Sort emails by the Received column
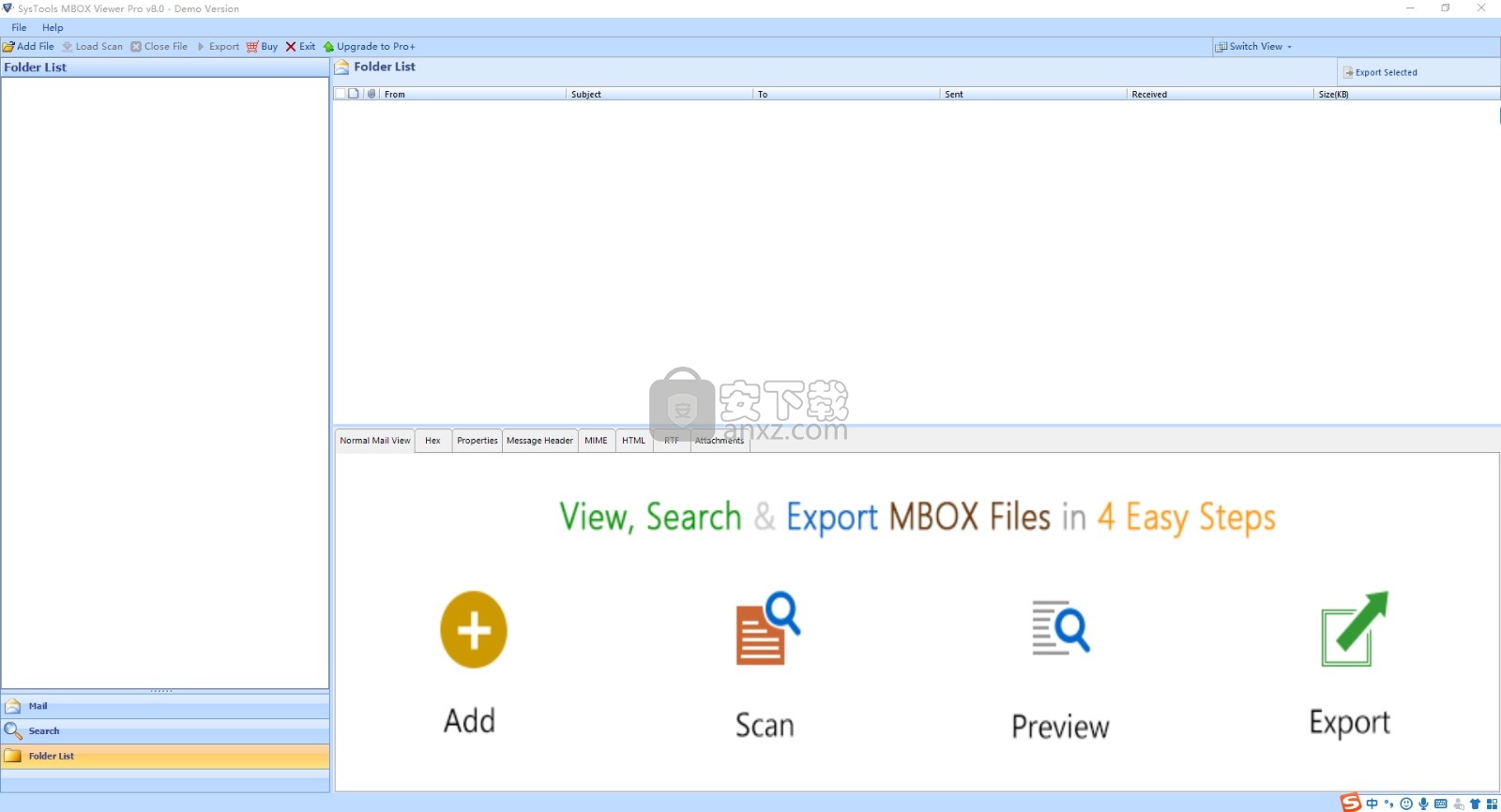Viewport: 1501px width, 812px height. [1220, 94]
